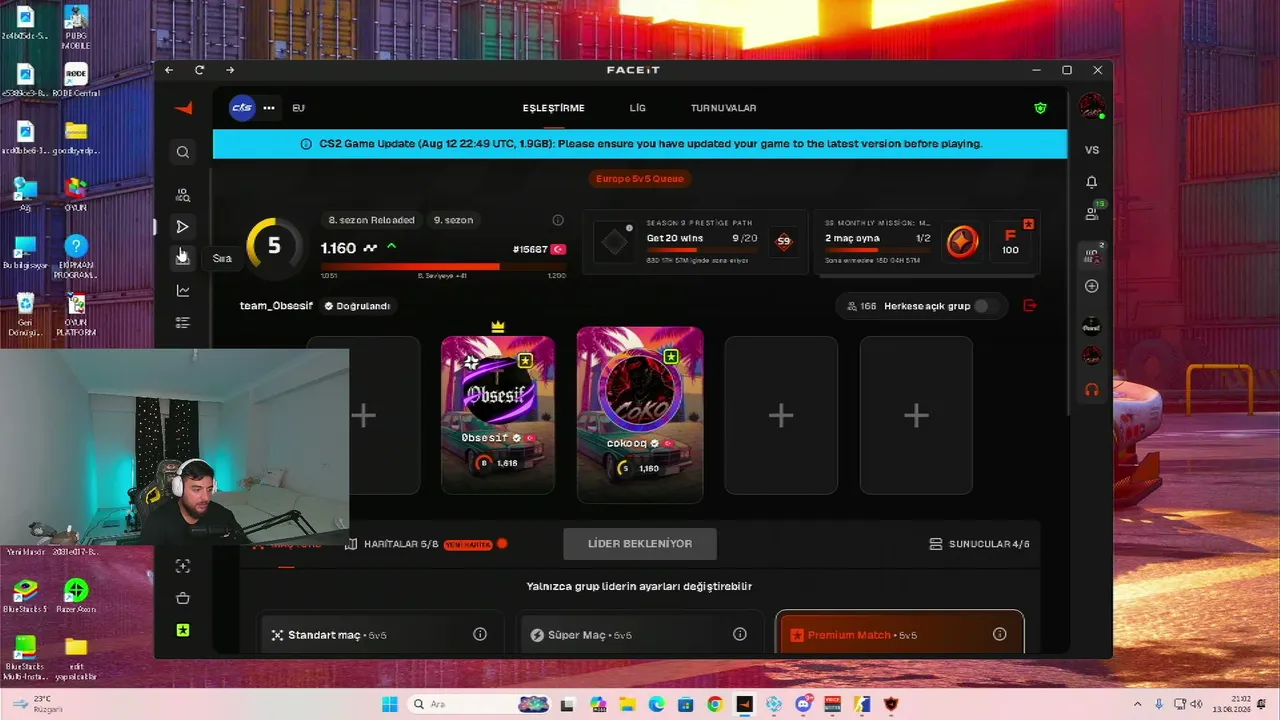1280x720 pixels.
Task: Open the SUNUCULAR 4/6 server selection
Action: (x=979, y=544)
